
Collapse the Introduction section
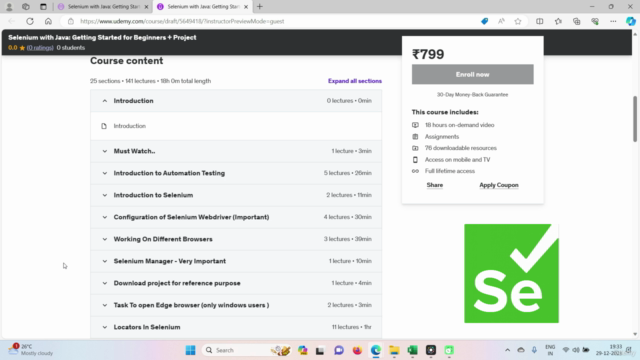236,101
